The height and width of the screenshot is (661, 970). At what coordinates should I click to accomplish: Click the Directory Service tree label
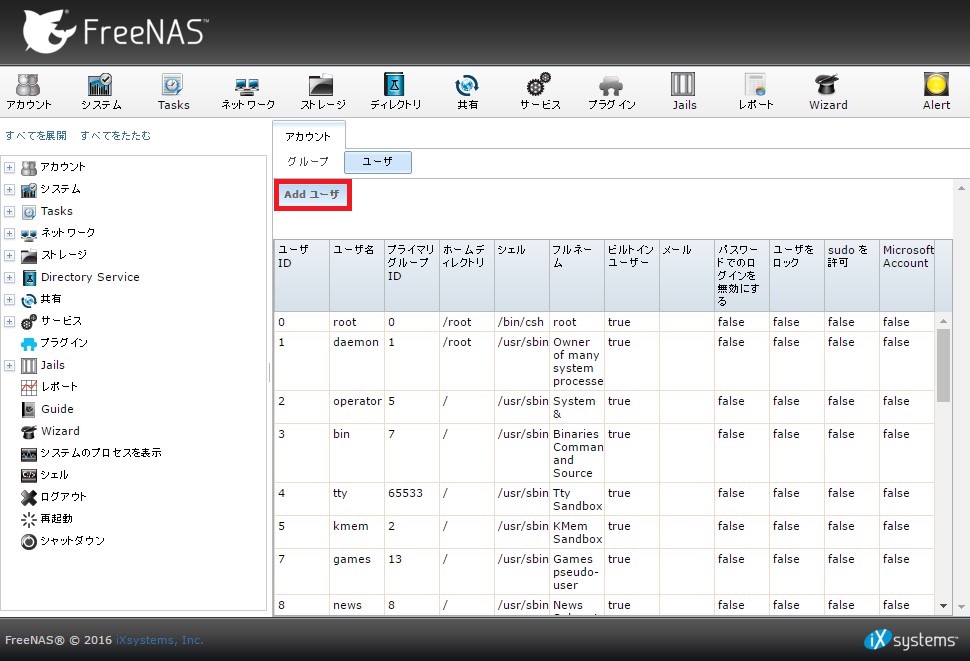point(90,278)
